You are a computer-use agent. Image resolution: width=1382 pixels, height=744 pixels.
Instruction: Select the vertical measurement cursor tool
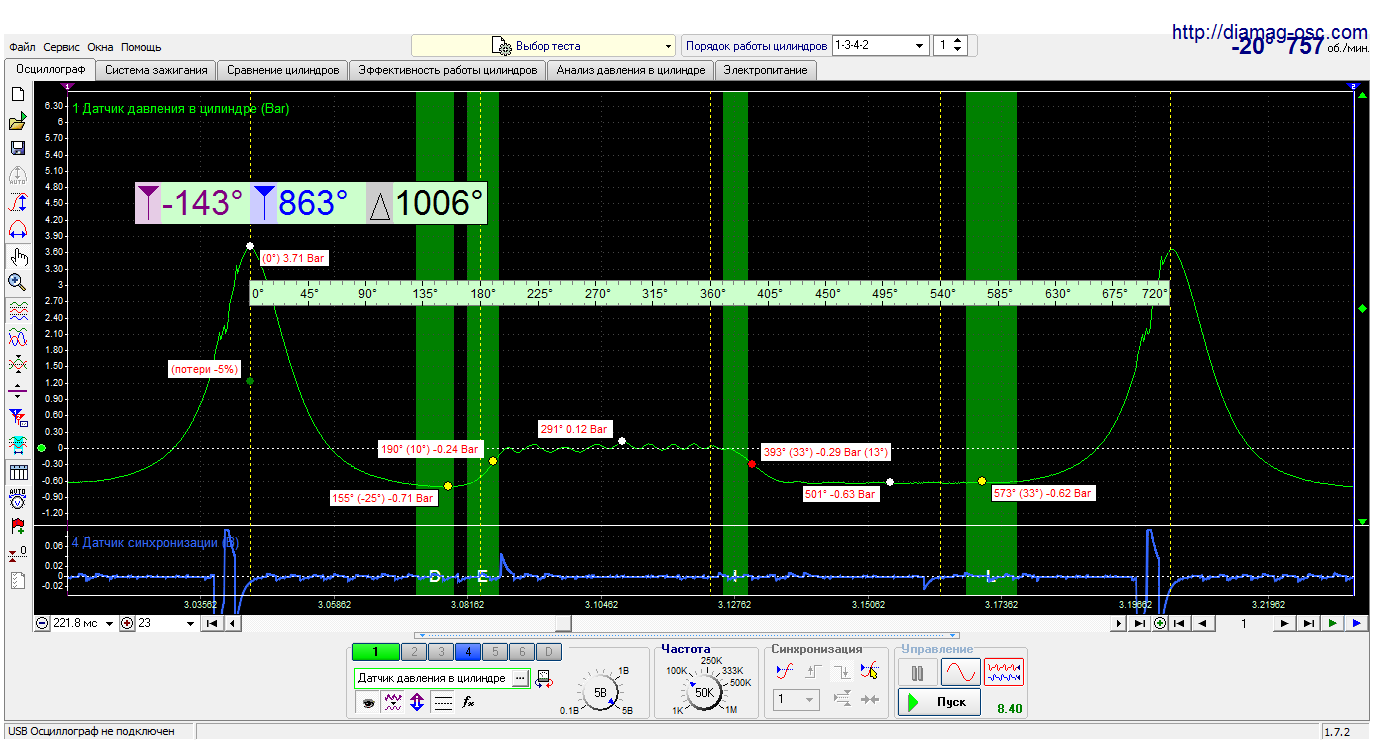(17, 203)
